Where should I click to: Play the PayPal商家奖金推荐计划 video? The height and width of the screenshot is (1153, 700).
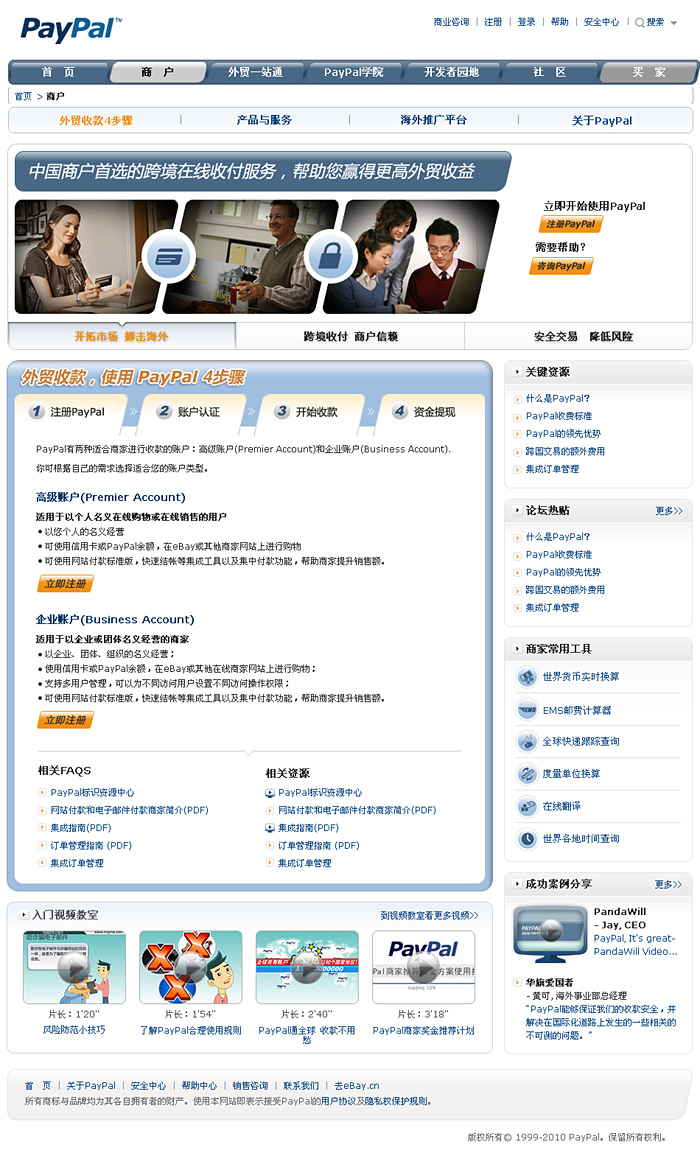pos(424,967)
